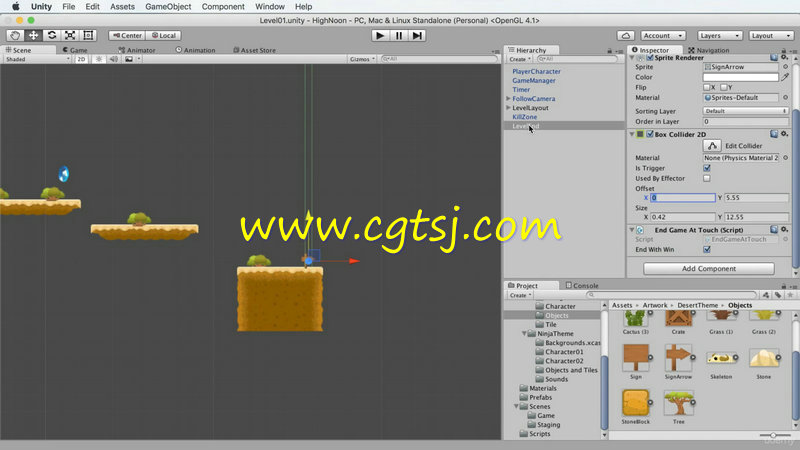800x450 pixels.
Task: Open End Game At Touch gear menu
Action: click(x=785, y=230)
